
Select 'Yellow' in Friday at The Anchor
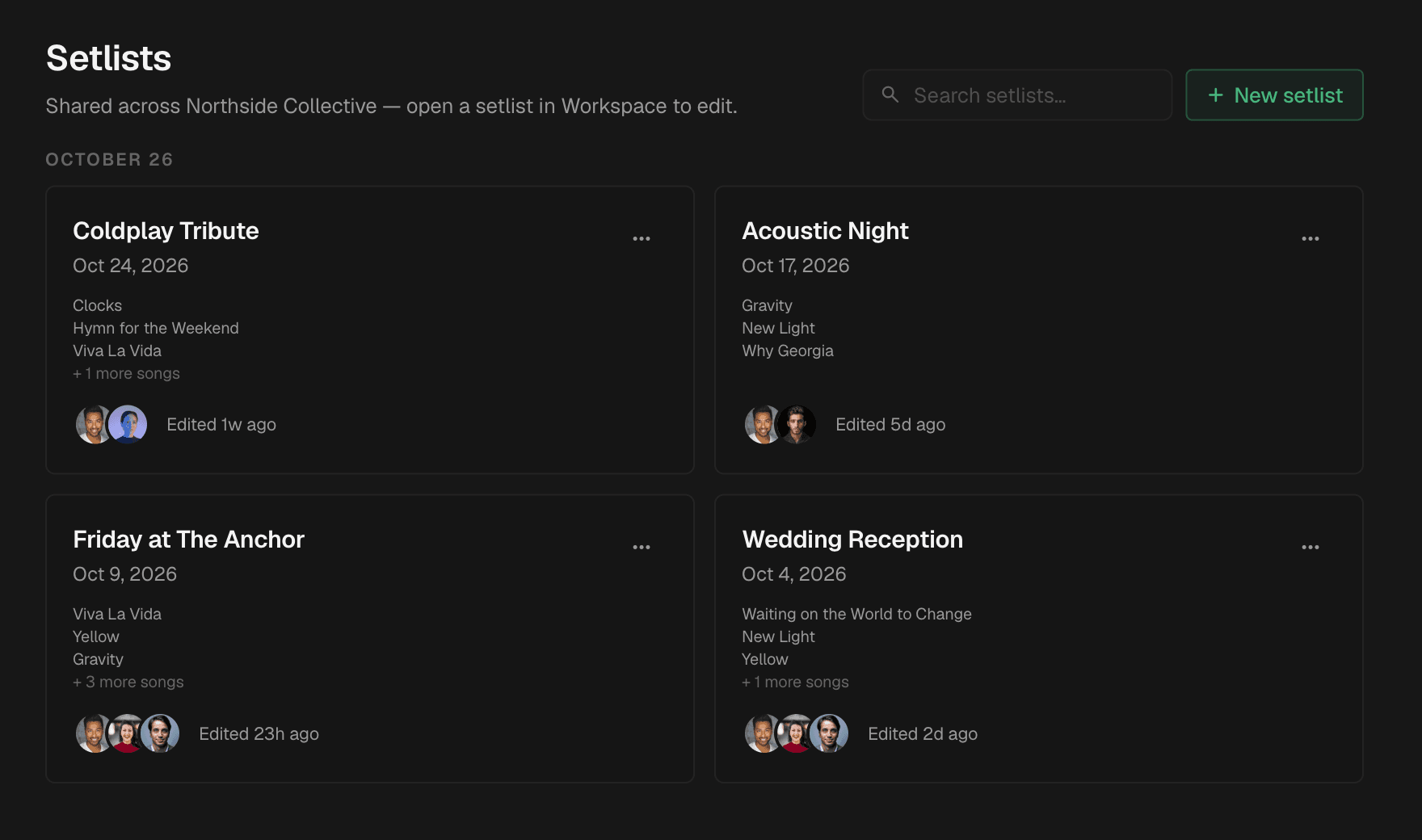(96, 636)
